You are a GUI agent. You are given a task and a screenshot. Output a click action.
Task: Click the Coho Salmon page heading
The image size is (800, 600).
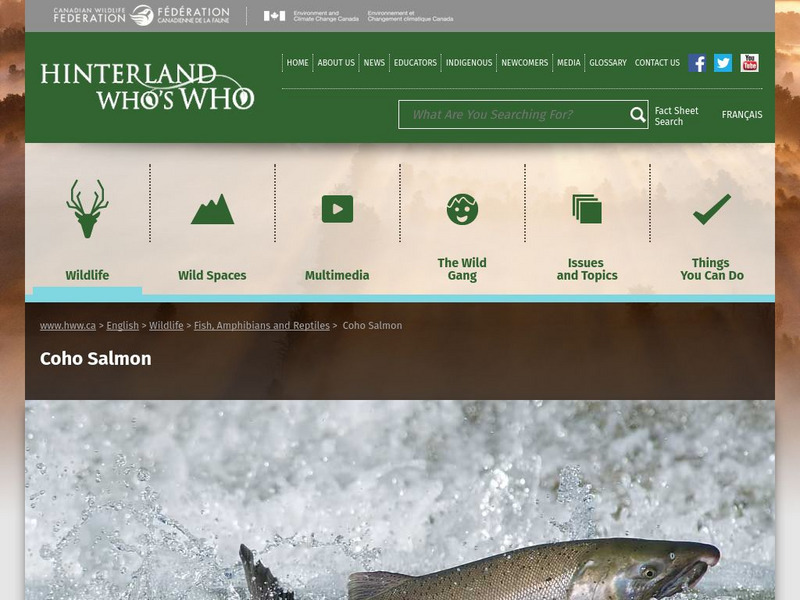point(96,359)
